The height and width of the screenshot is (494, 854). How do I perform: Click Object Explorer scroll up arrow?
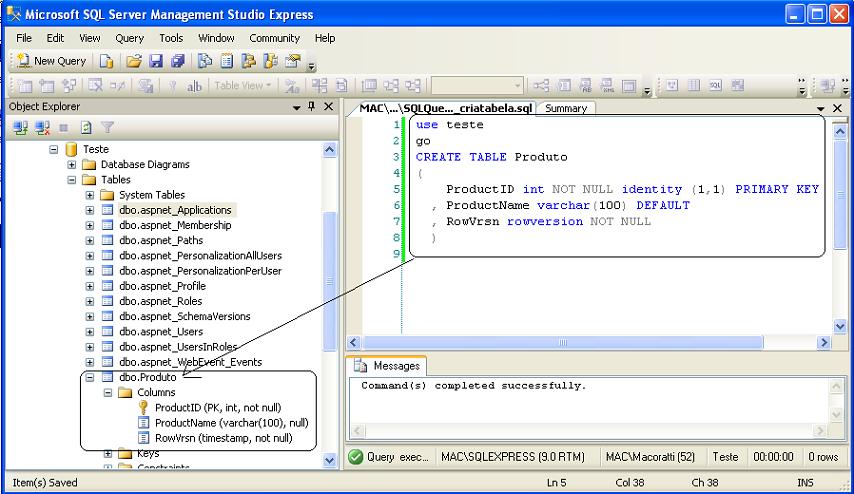pyautogui.click(x=330, y=149)
